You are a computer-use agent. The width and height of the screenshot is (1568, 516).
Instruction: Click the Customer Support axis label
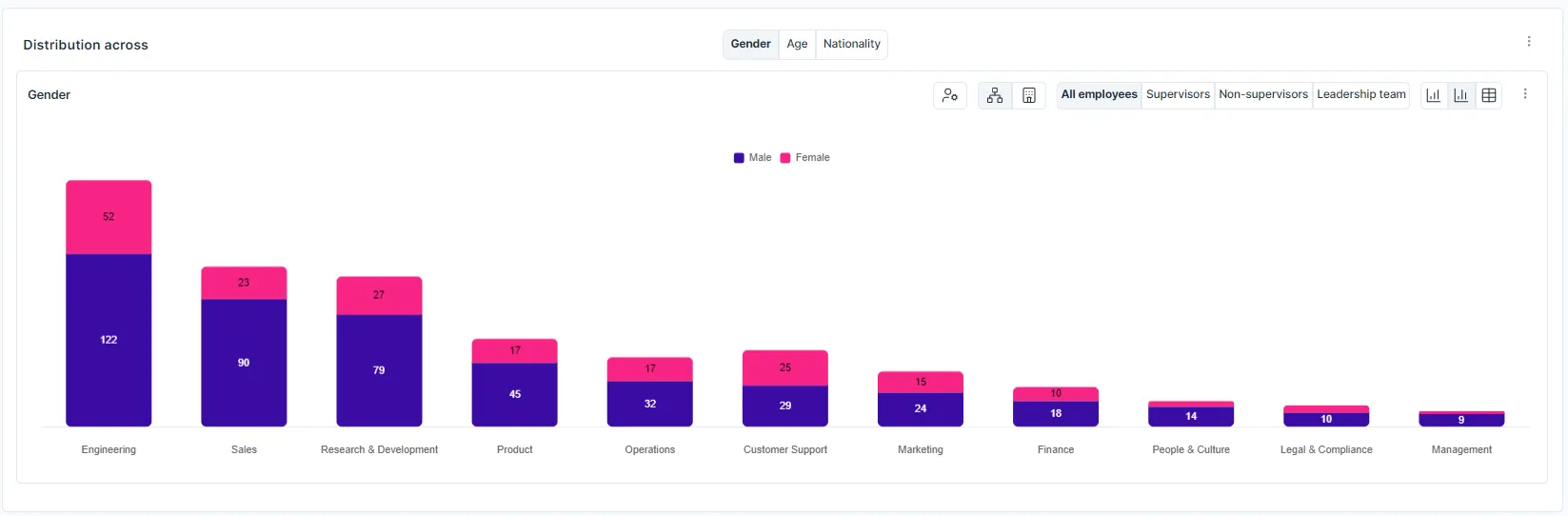pos(785,449)
